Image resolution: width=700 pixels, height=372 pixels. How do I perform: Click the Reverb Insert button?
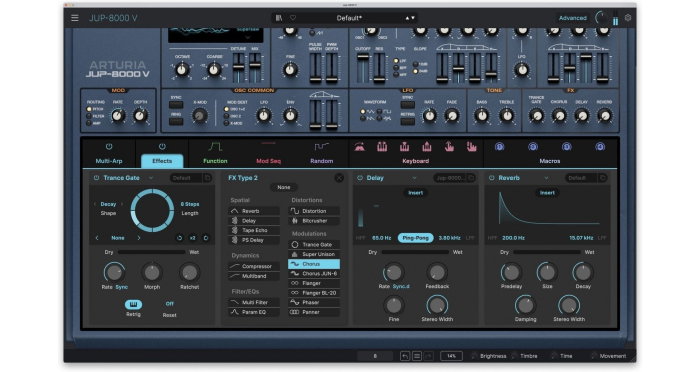pyautogui.click(x=547, y=193)
